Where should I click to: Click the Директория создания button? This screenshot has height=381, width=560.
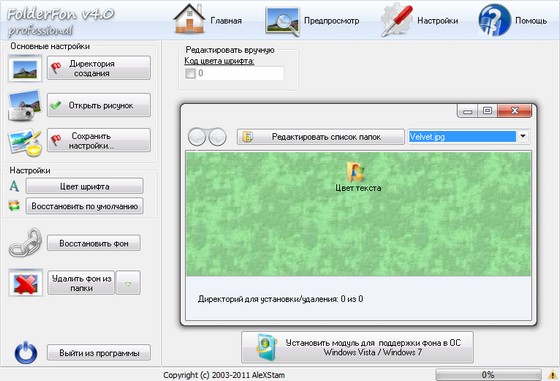[99, 68]
